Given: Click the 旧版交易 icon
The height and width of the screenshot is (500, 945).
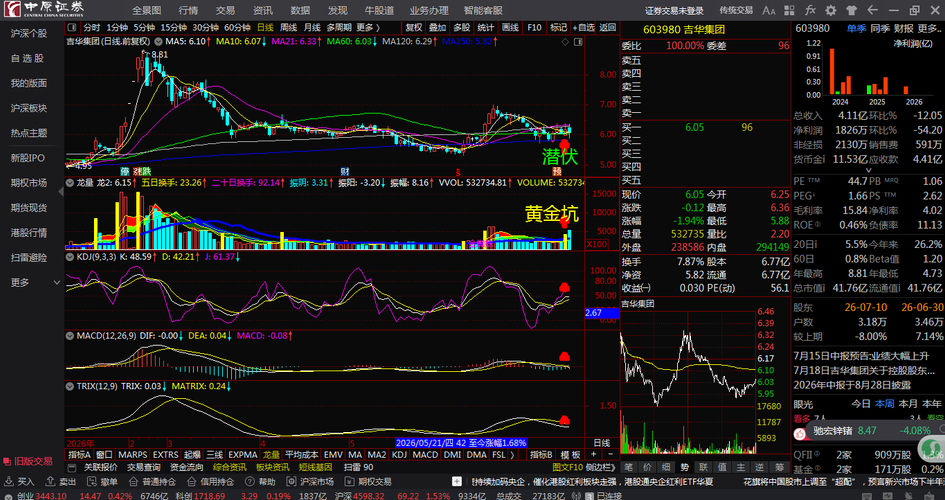Looking at the screenshot, I should pyautogui.click(x=7, y=461).
